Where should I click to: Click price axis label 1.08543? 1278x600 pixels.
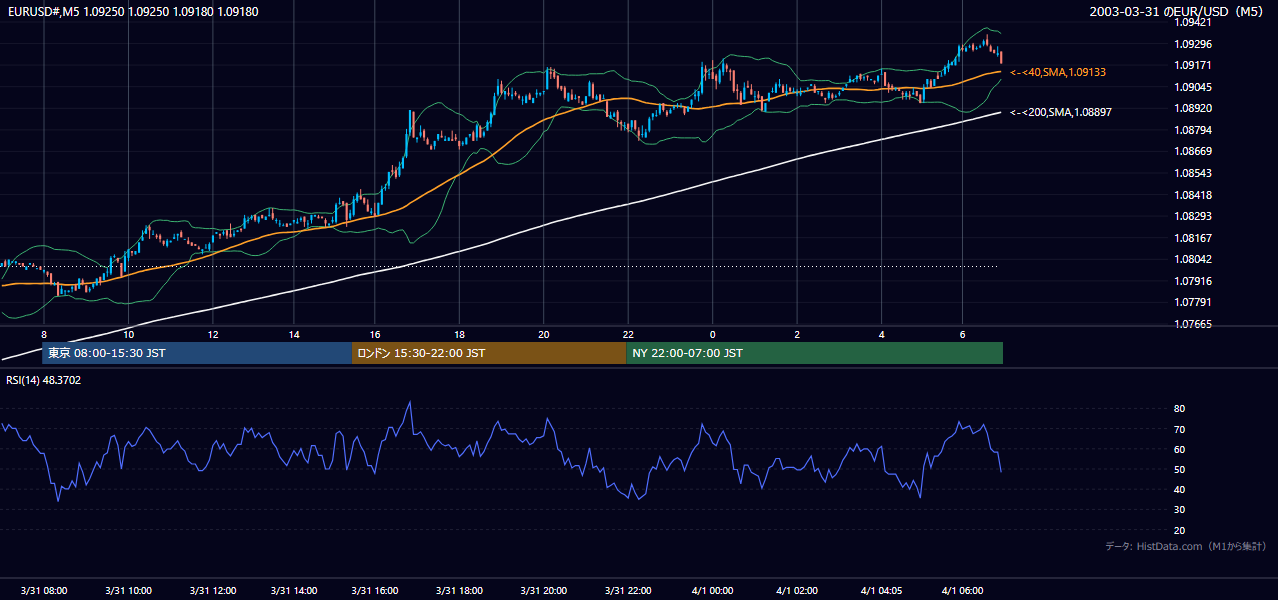click(1193, 173)
